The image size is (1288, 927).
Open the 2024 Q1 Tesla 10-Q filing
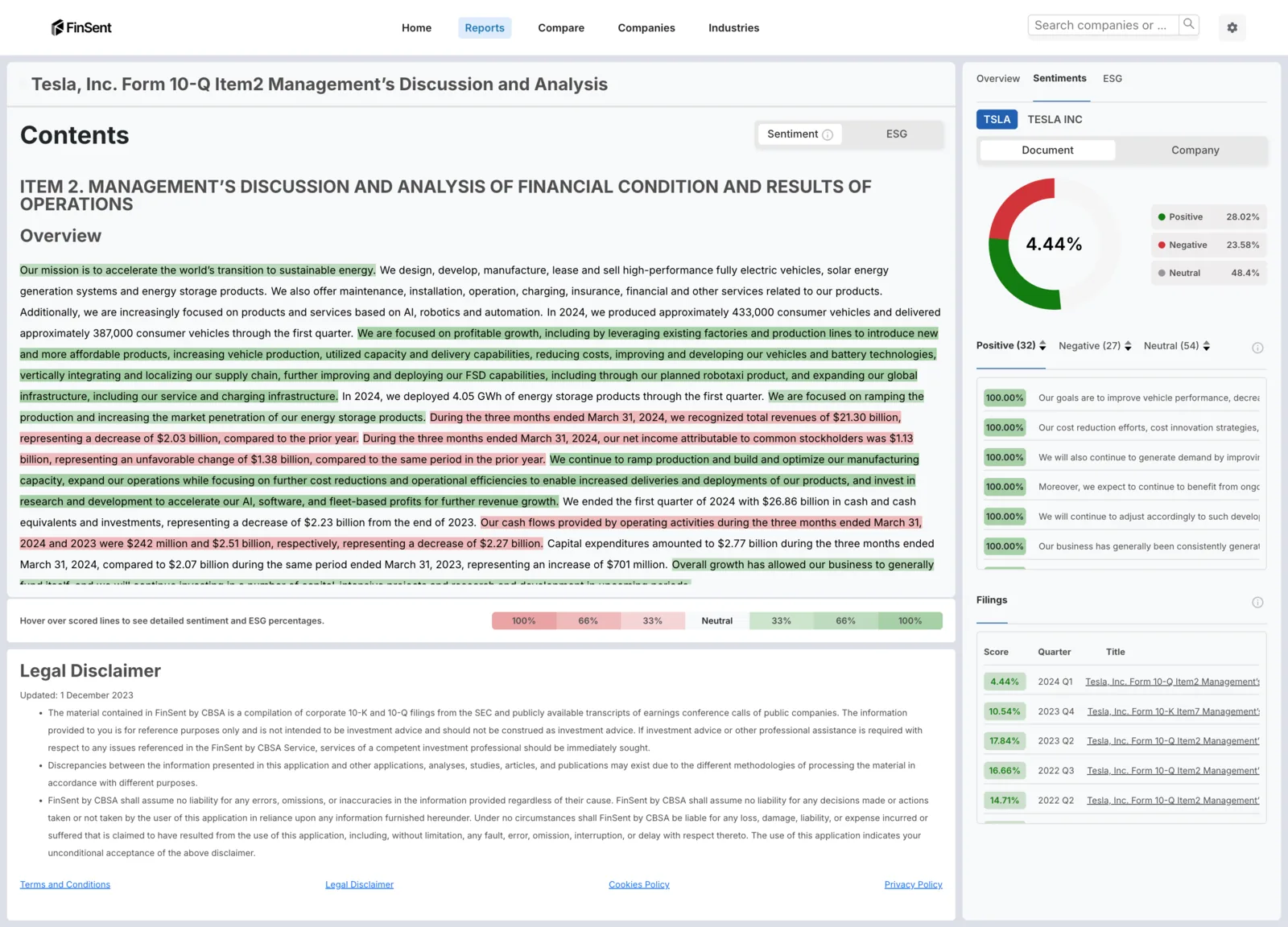coord(1172,682)
